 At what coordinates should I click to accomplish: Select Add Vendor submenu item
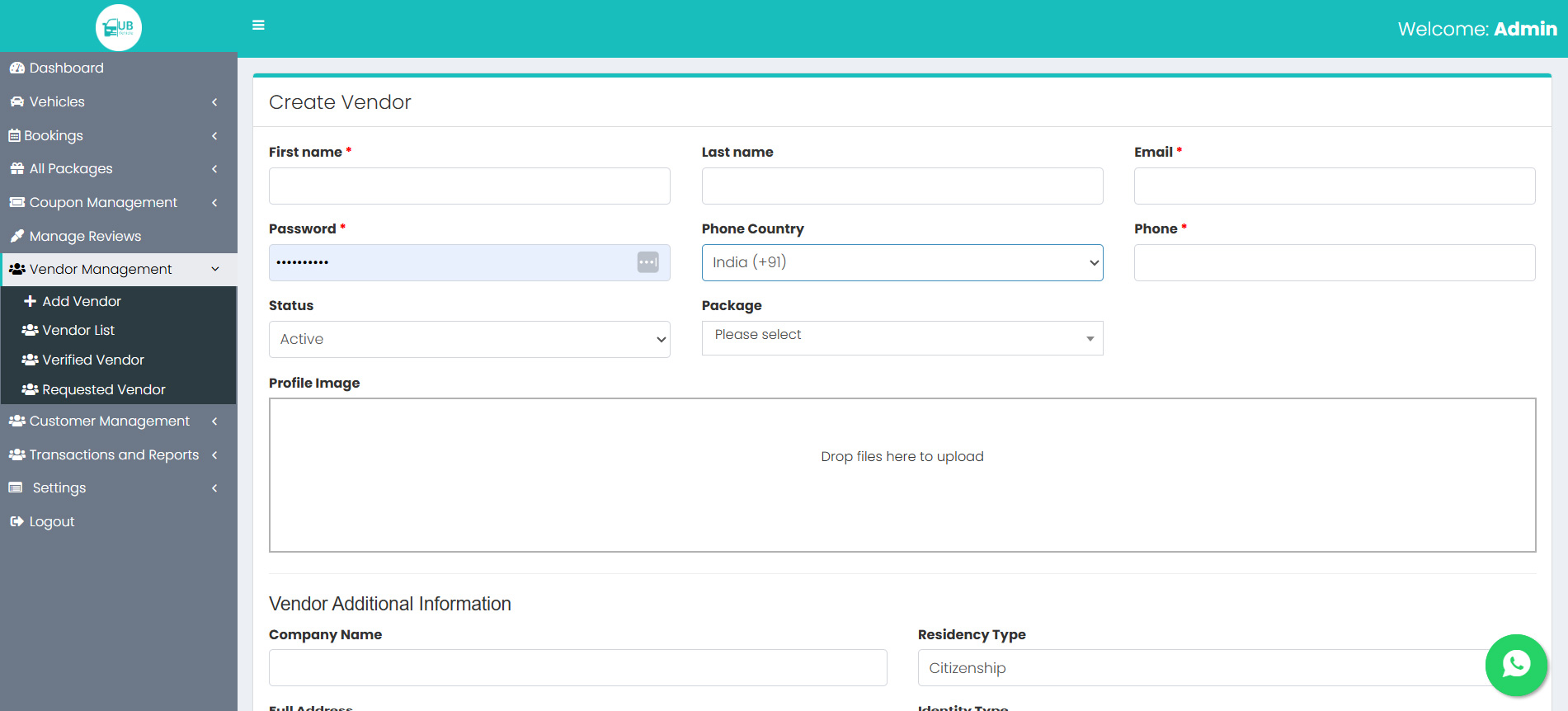pos(119,301)
